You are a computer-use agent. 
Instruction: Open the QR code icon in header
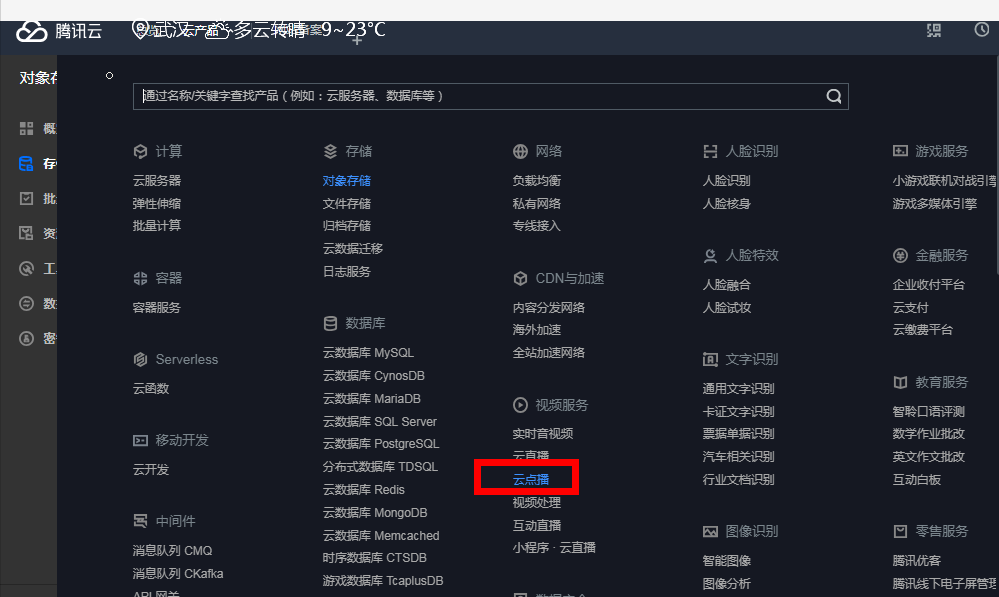point(933,30)
